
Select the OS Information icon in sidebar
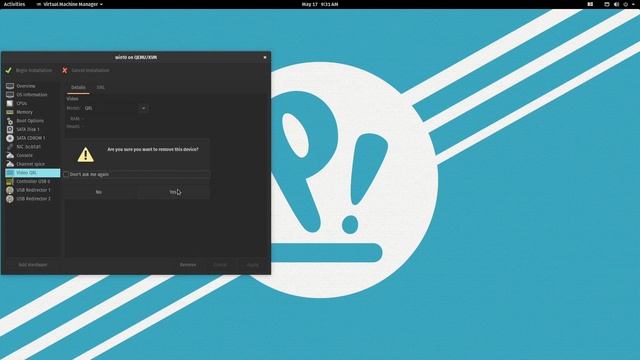pyautogui.click(x=10, y=95)
